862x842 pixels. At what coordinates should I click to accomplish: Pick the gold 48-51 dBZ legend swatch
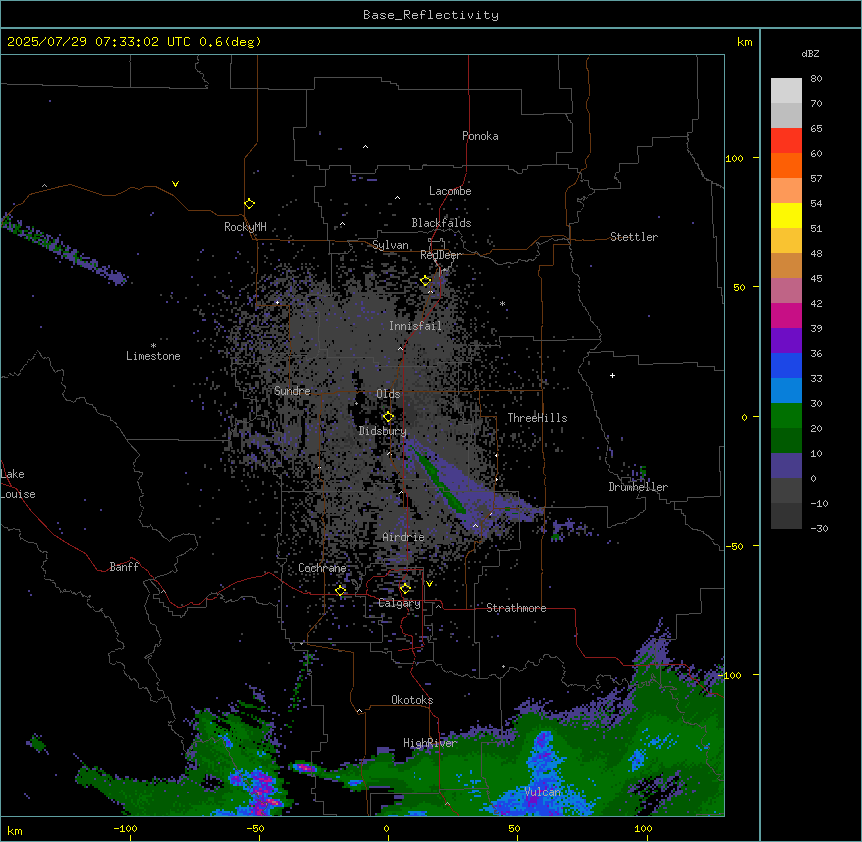[786, 241]
